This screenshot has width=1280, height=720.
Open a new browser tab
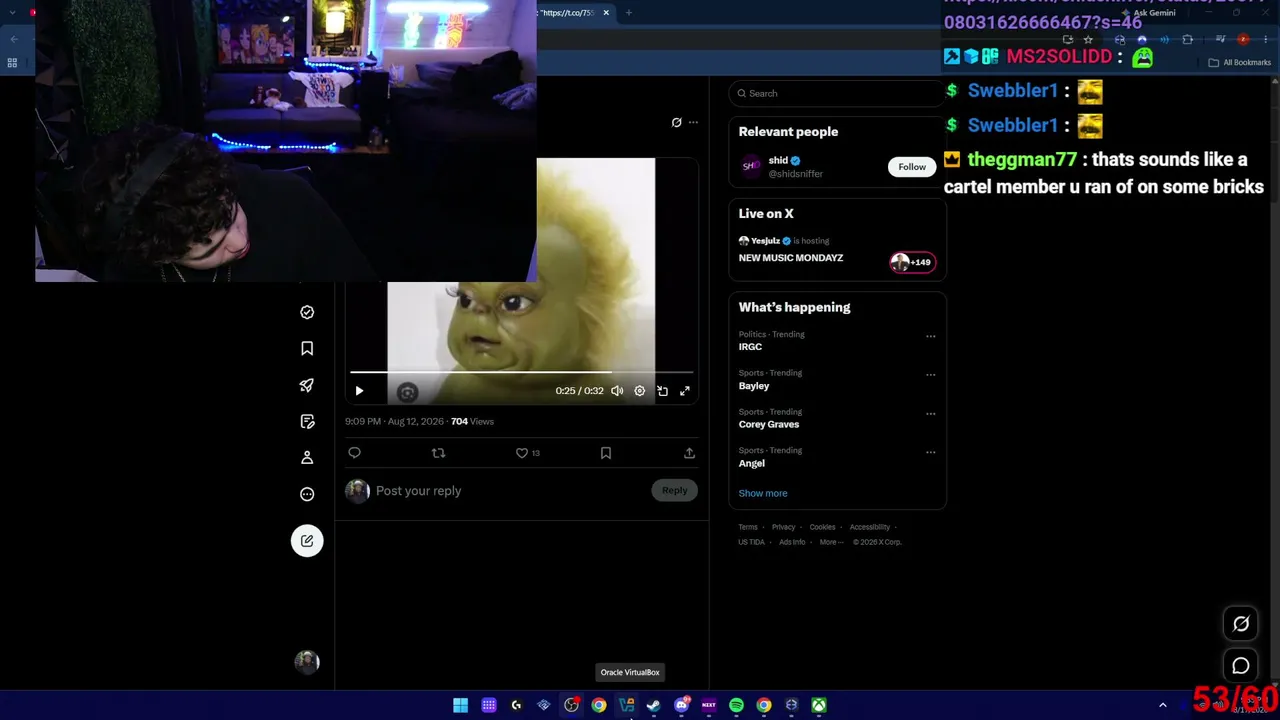click(x=628, y=13)
